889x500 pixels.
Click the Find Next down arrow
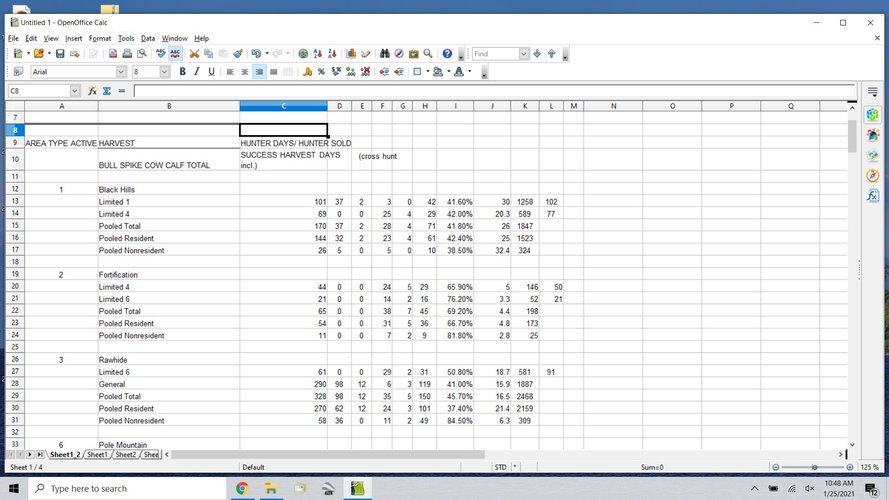(537, 53)
